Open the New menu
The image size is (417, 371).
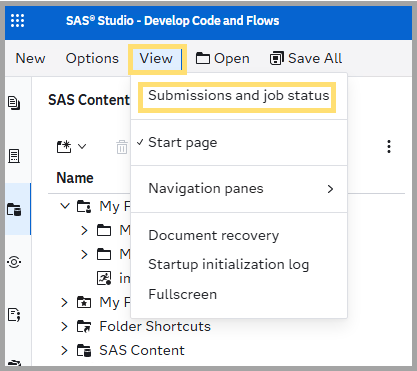[30, 59]
